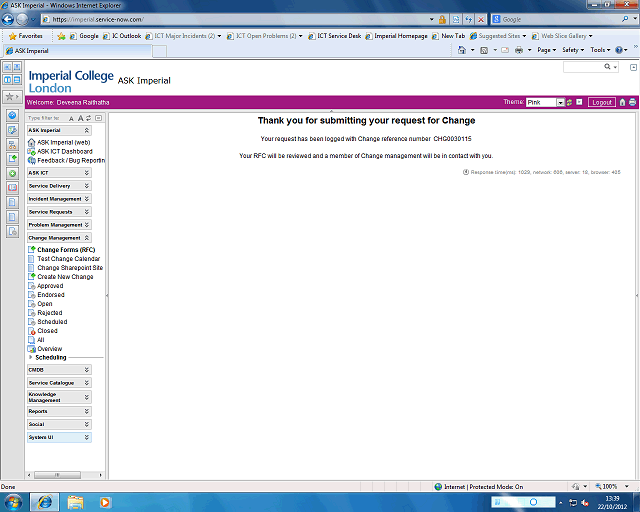Expand the Incident Management navigation section
Screen dimensions: 640x512
[87, 199]
